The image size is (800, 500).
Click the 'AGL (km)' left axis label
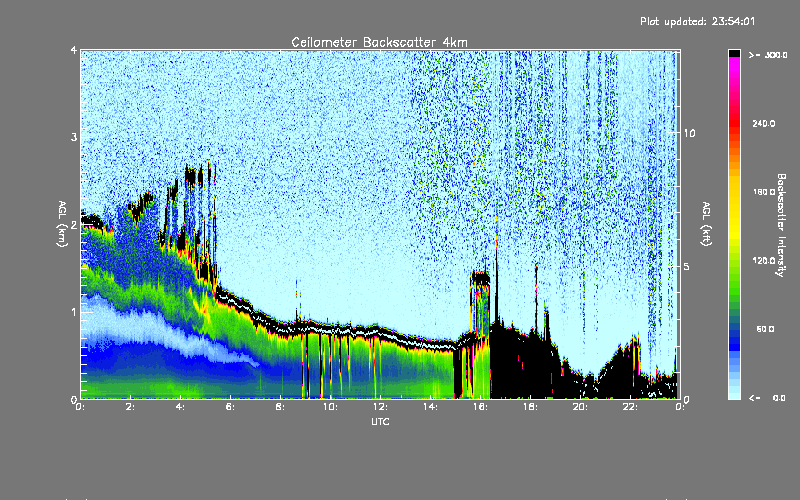62,224
